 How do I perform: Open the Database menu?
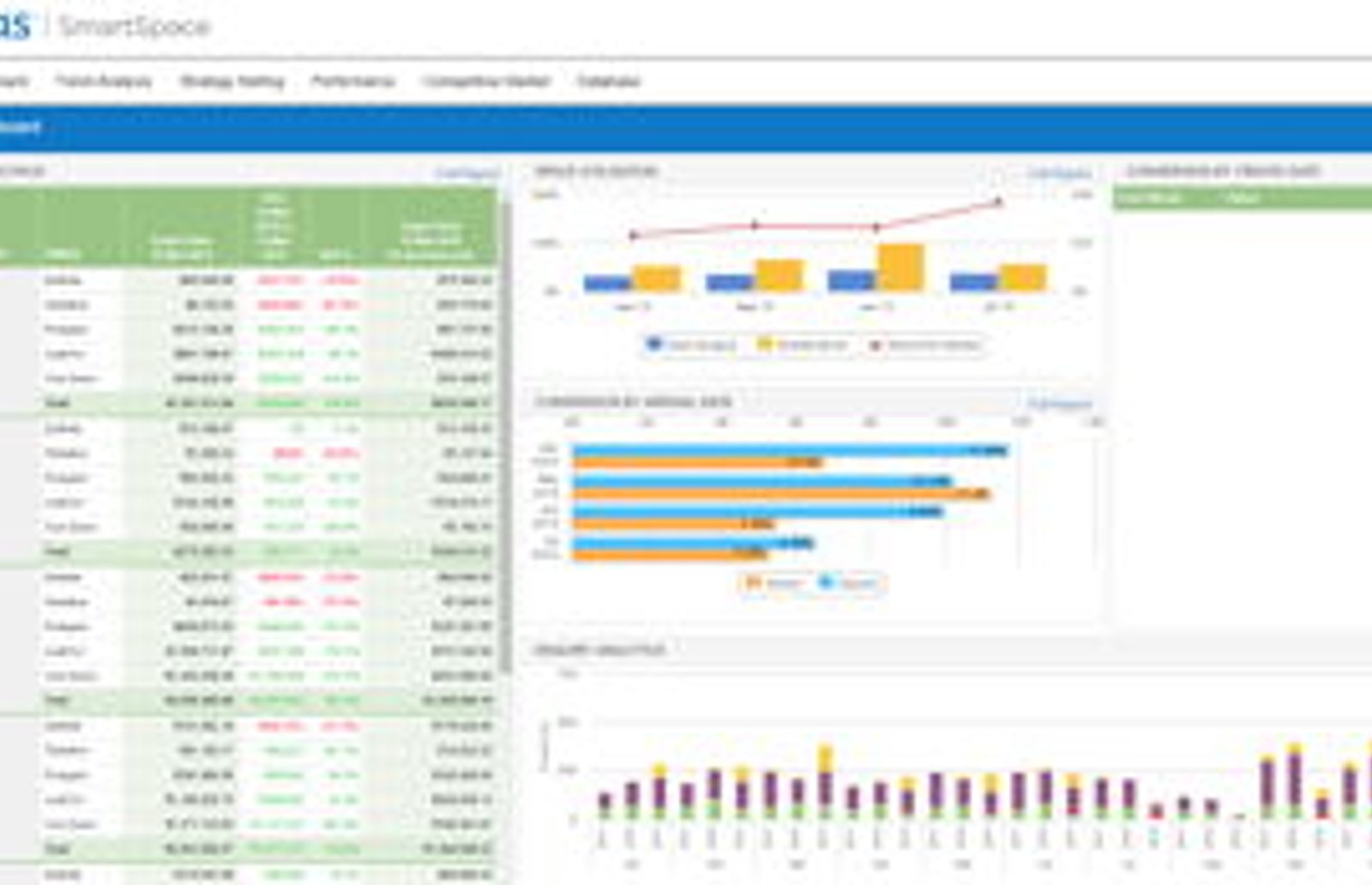tap(608, 81)
